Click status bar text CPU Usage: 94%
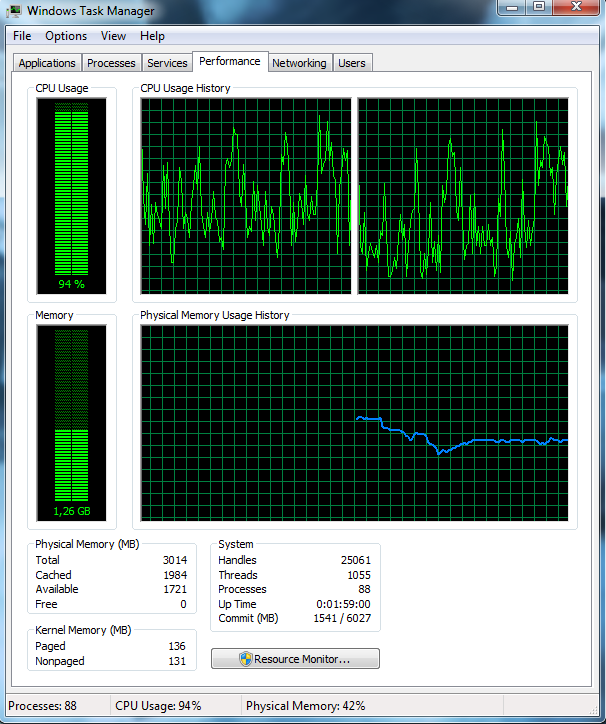 click(158, 706)
